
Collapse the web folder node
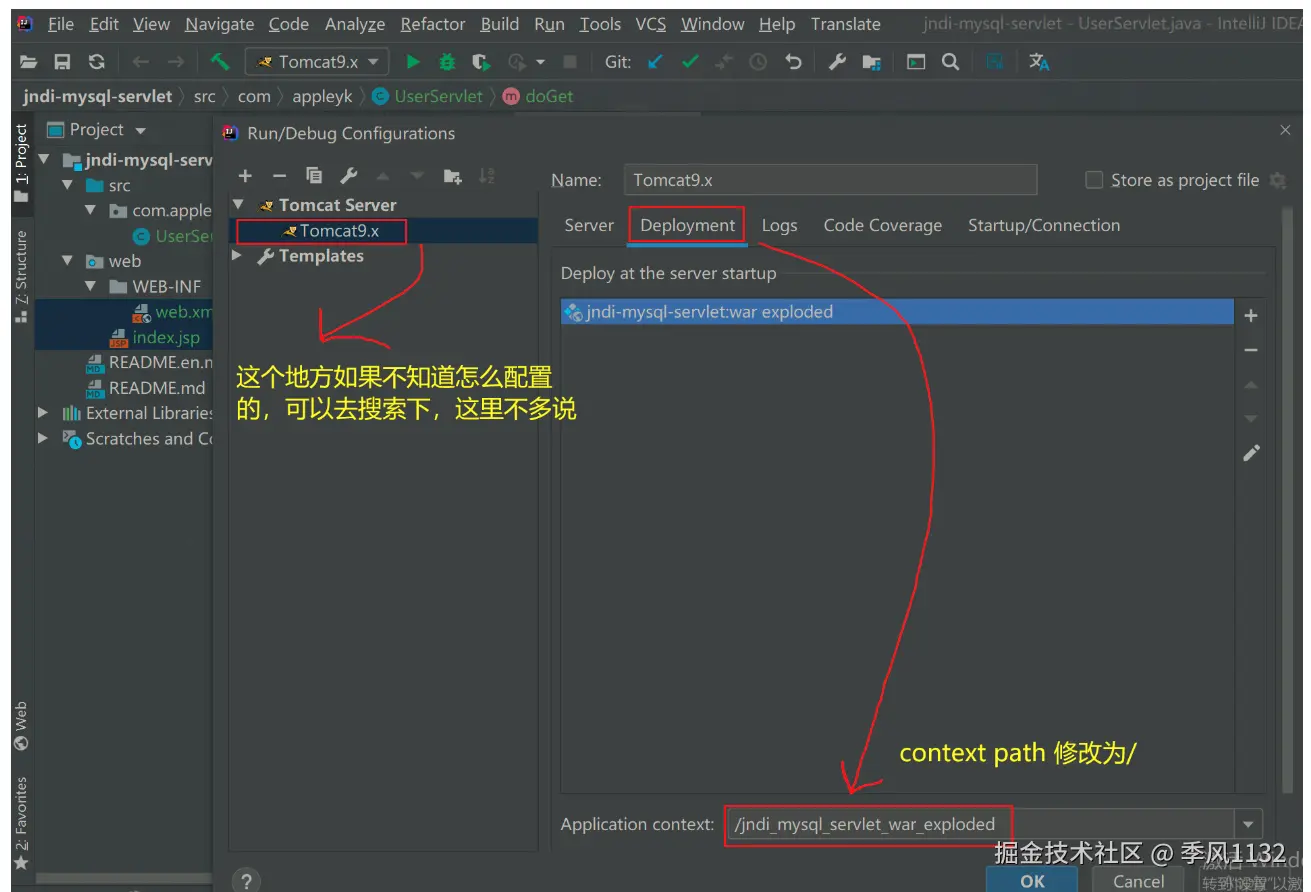pyautogui.click(x=67, y=261)
